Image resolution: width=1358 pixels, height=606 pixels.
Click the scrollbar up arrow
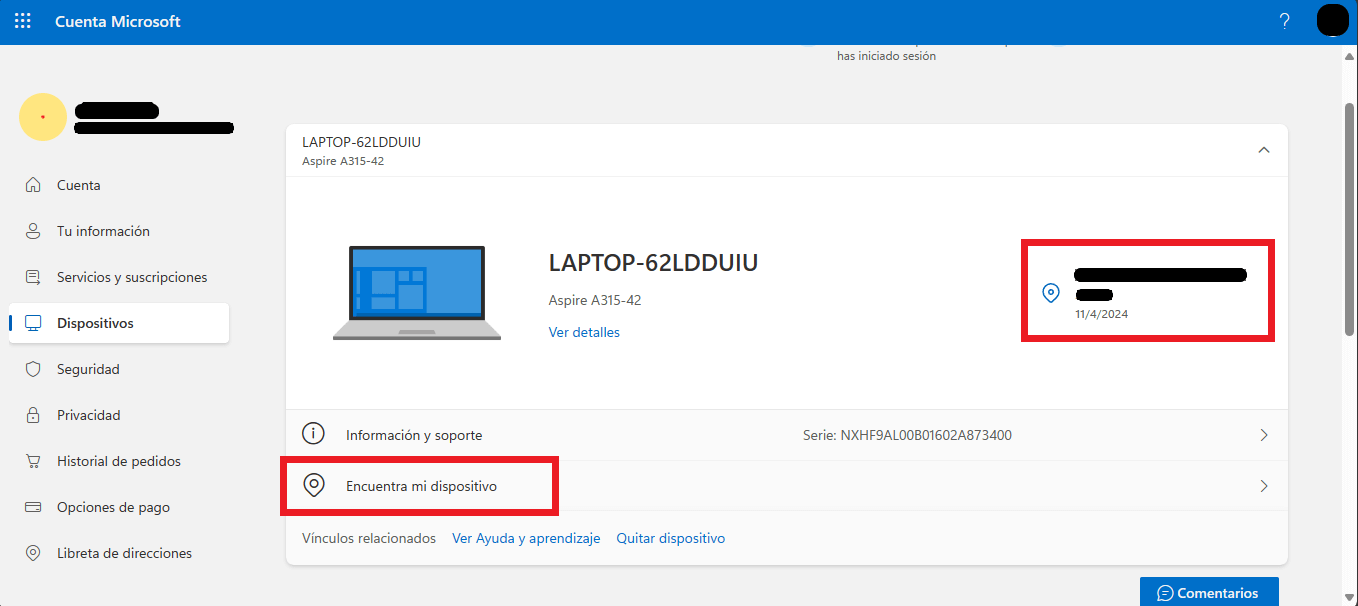(x=1349, y=56)
